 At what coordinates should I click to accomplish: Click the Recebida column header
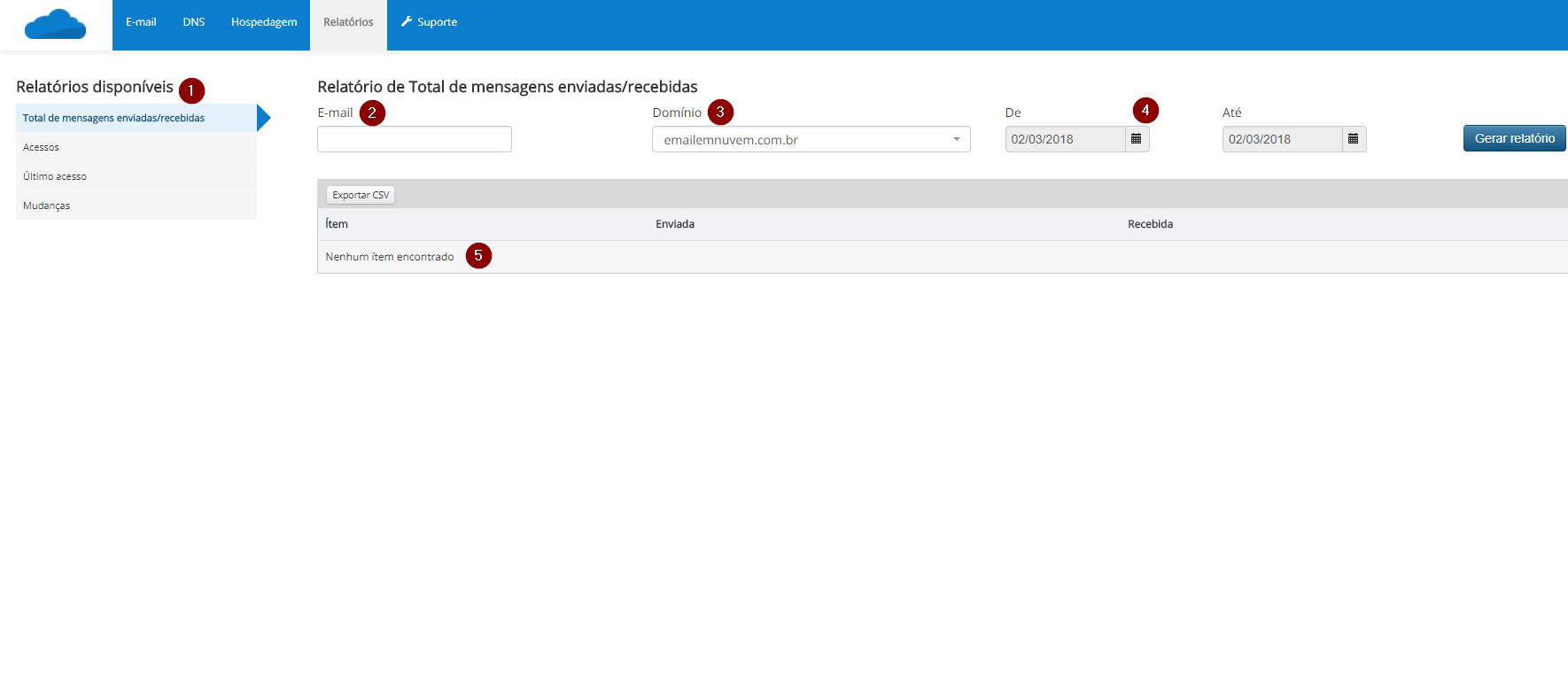pos(1150,224)
